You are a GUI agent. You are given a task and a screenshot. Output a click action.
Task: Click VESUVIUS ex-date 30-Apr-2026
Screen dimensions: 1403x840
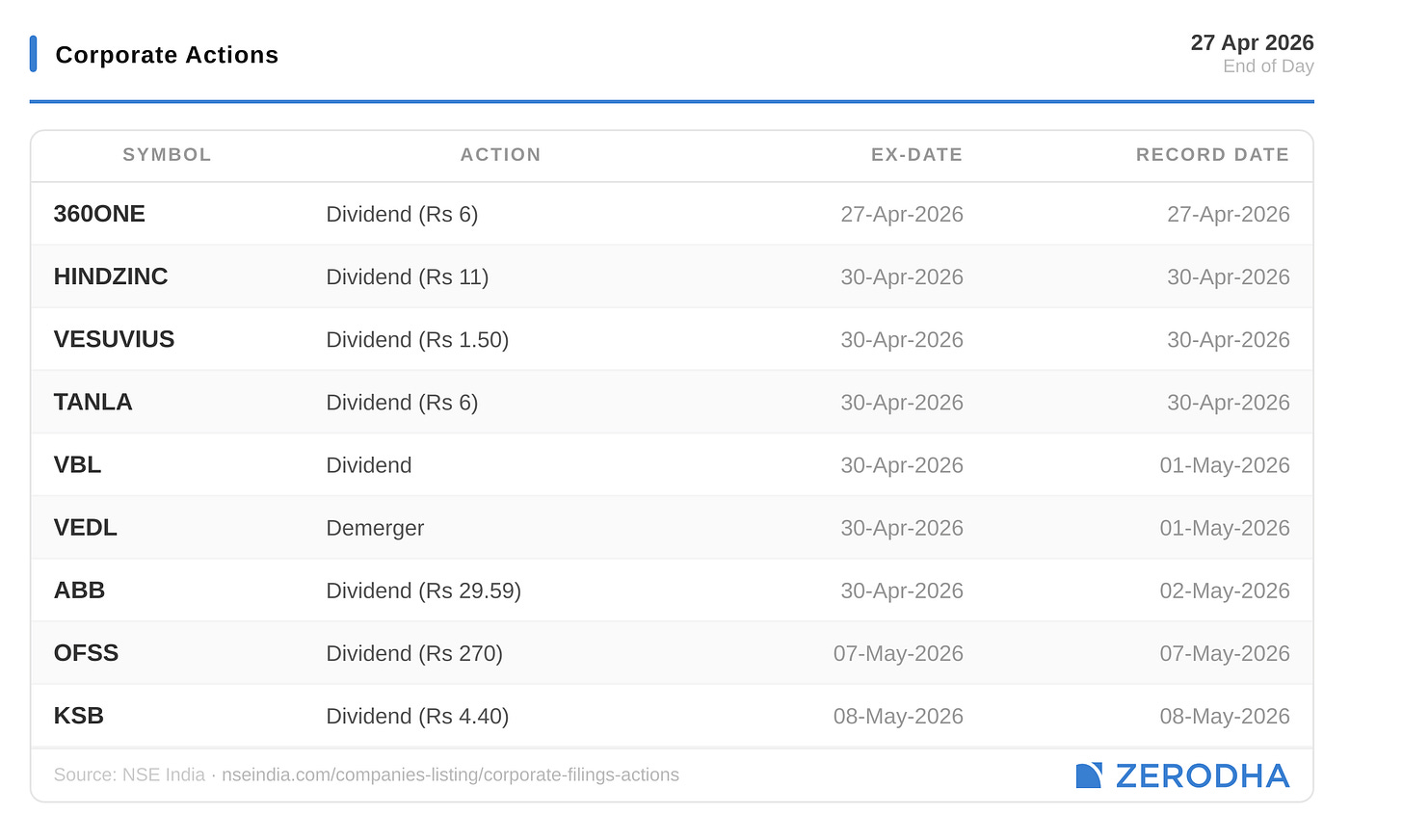902,339
